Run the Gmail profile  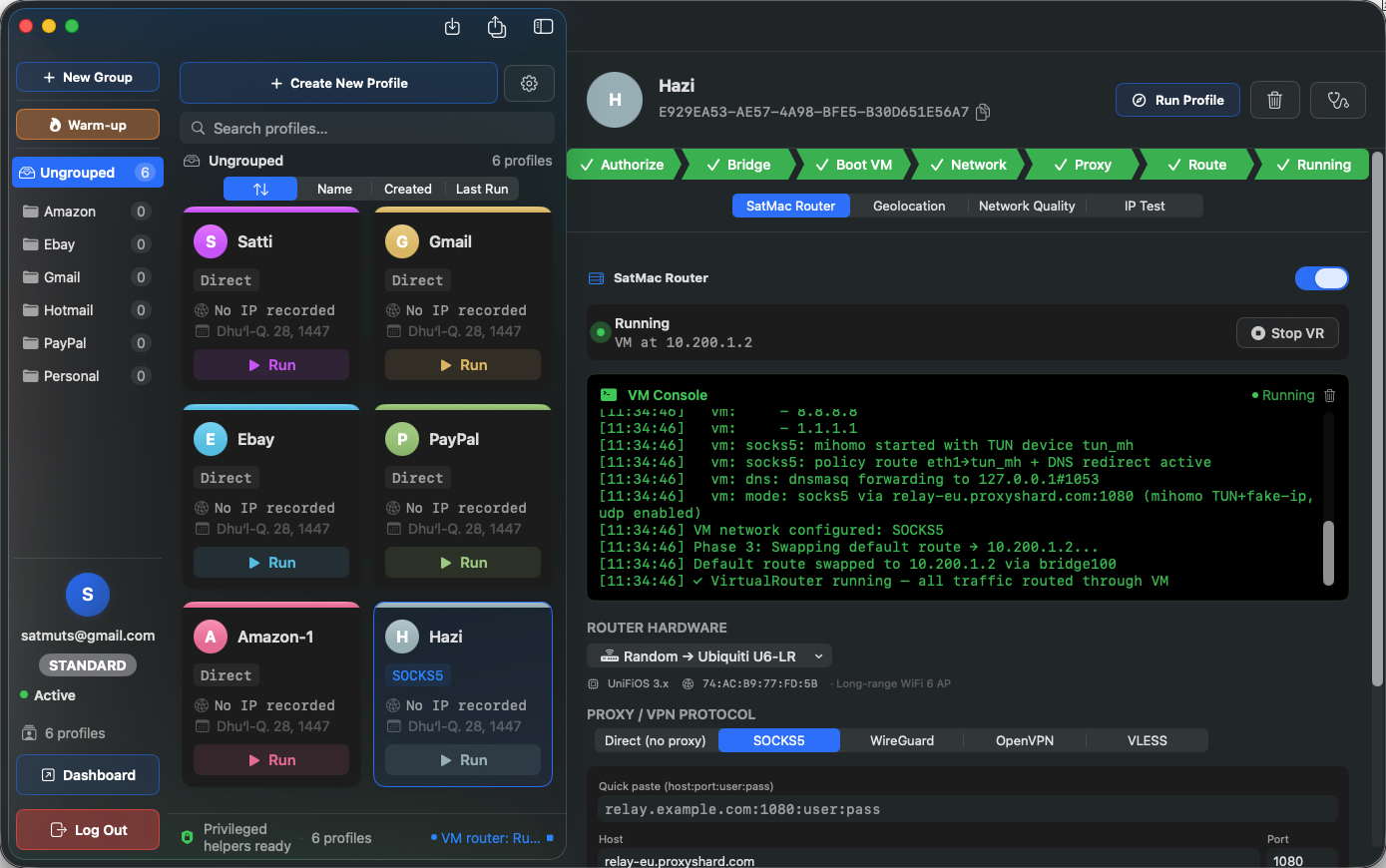(463, 365)
